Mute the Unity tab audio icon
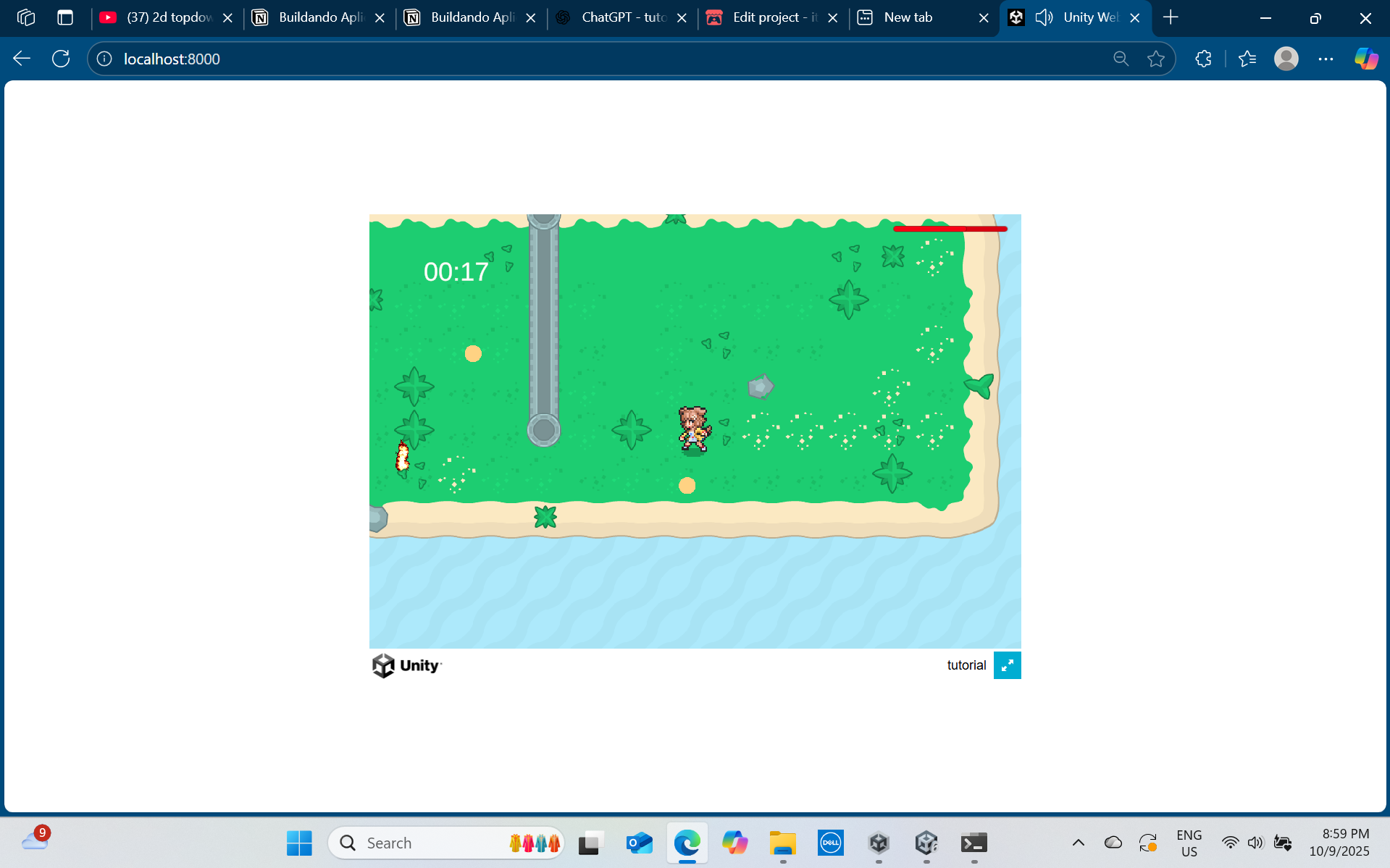Viewport: 1390px width, 868px height. click(x=1044, y=17)
